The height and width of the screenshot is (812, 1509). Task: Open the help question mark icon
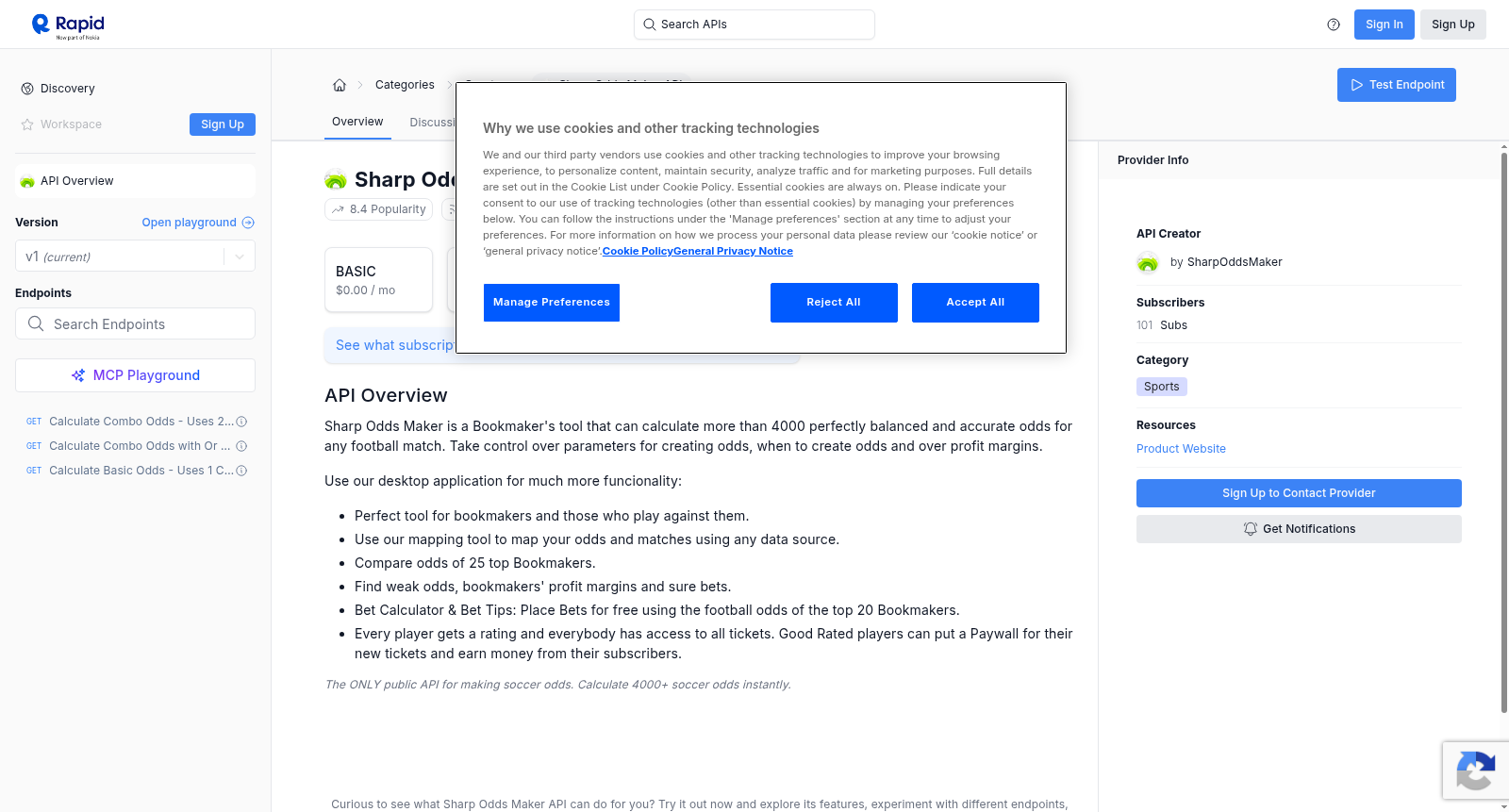[1334, 25]
